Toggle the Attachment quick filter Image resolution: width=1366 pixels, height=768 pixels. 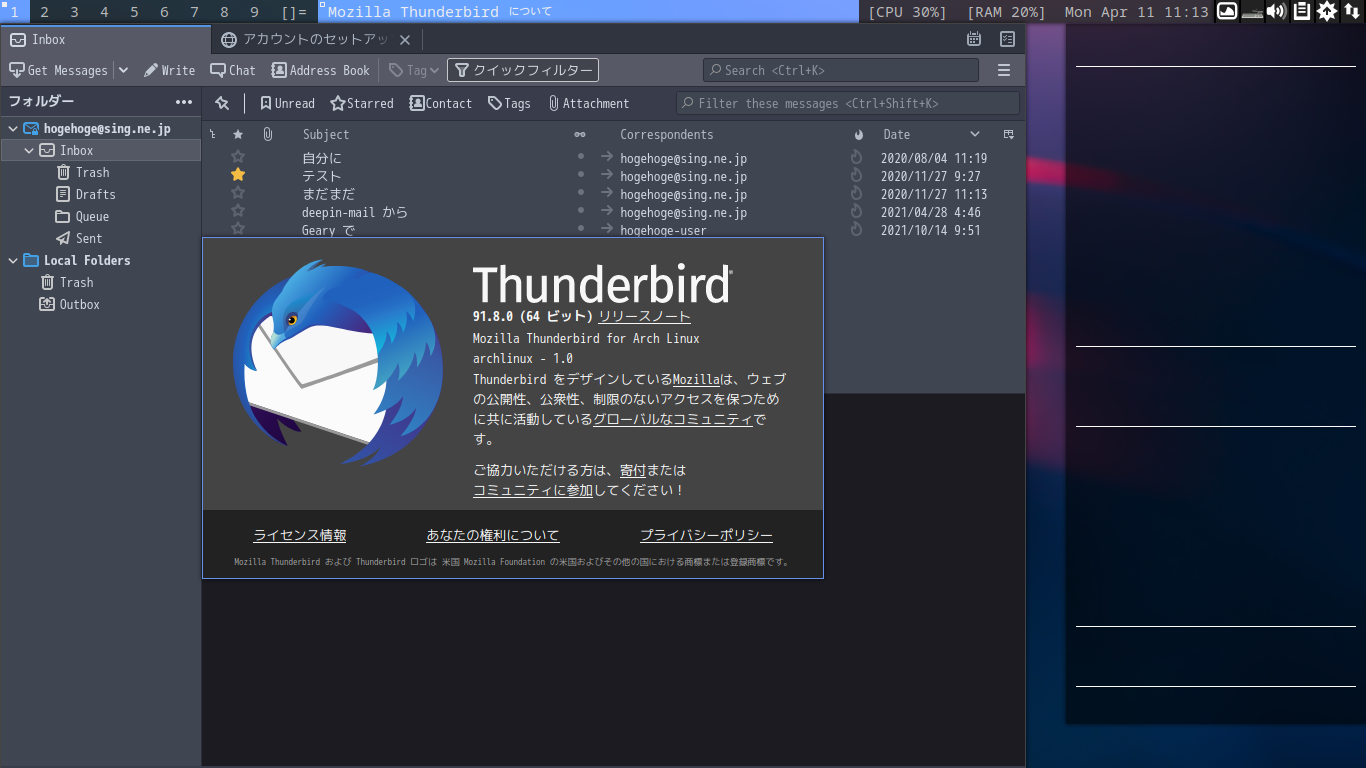(x=588, y=103)
